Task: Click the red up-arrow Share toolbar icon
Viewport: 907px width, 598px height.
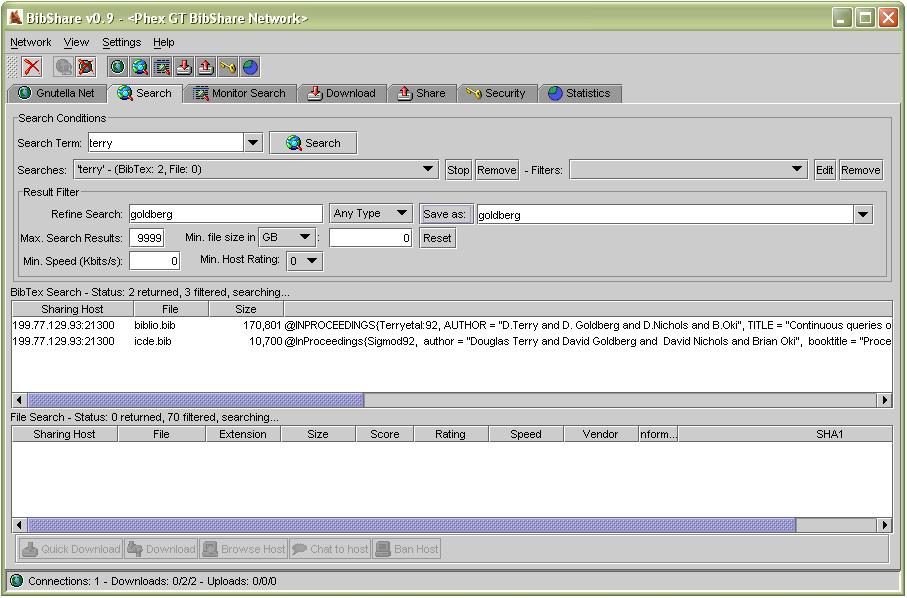Action: click(205, 67)
